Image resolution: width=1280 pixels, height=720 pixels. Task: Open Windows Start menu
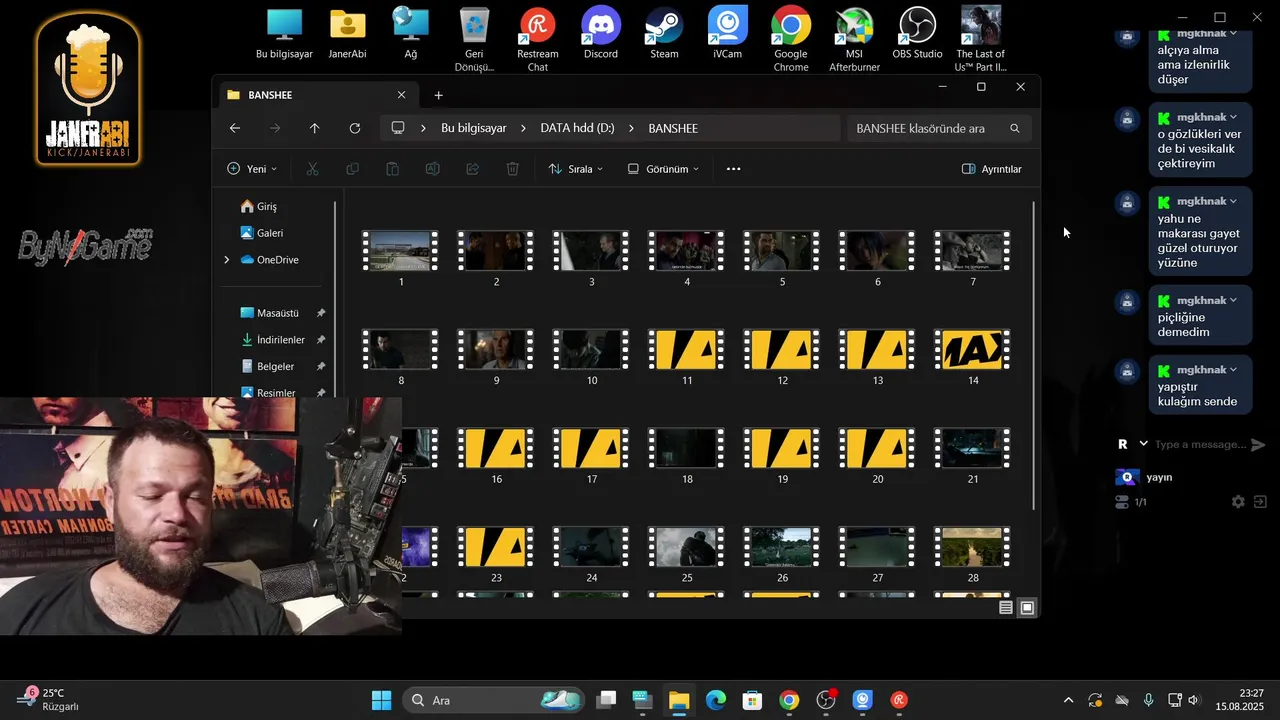click(382, 700)
